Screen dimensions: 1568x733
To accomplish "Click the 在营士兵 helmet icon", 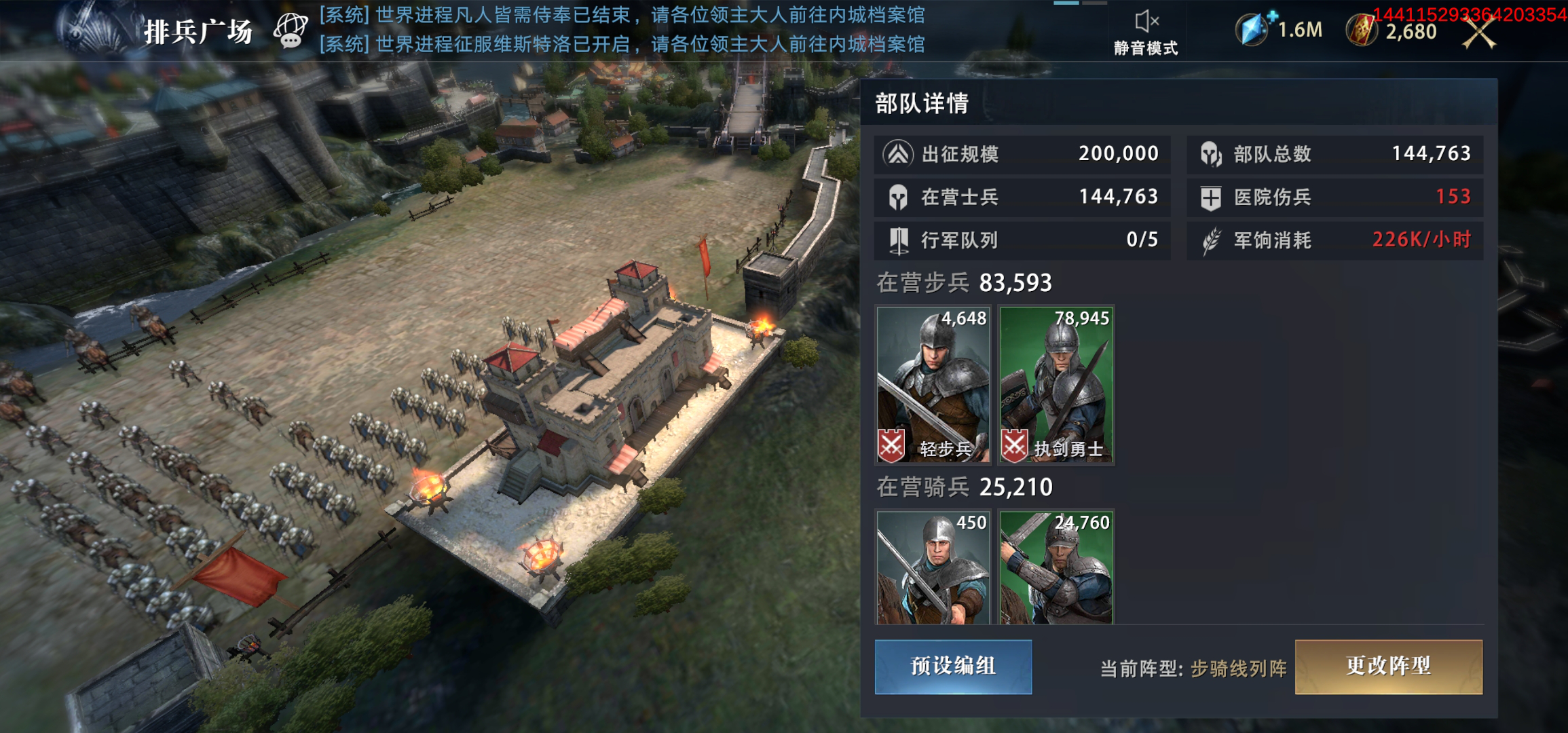I will [x=898, y=198].
